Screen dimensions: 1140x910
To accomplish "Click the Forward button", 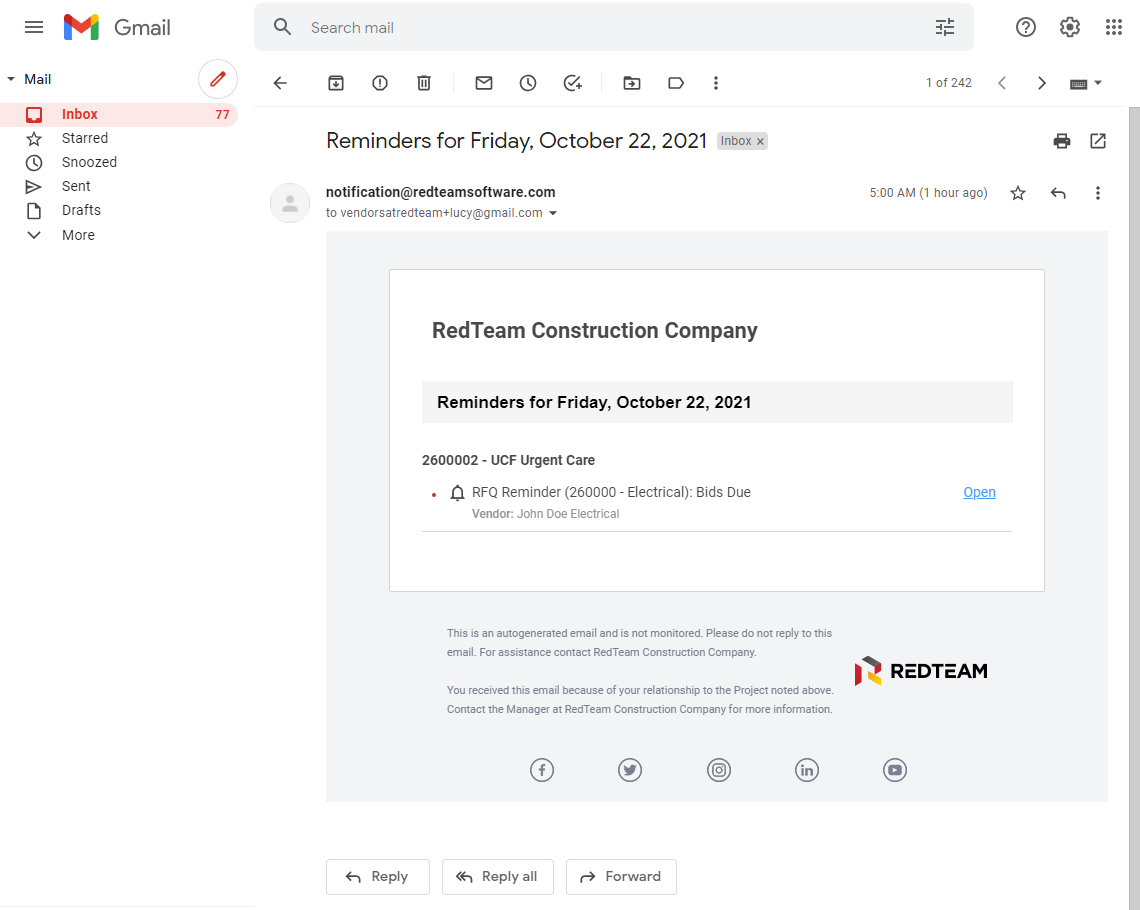I will (x=621, y=877).
